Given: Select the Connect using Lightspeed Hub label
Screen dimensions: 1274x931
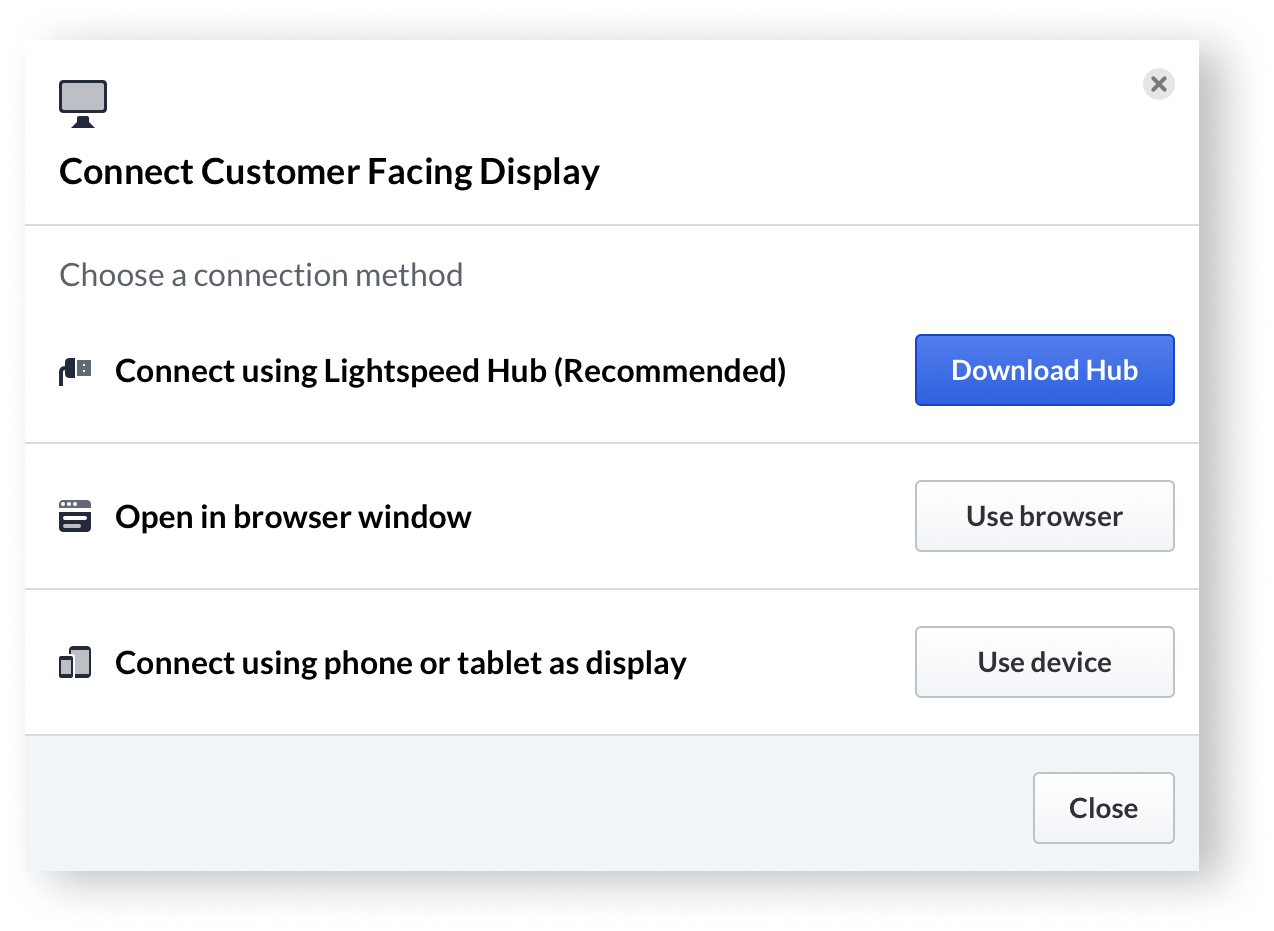Looking at the screenshot, I should point(450,371).
